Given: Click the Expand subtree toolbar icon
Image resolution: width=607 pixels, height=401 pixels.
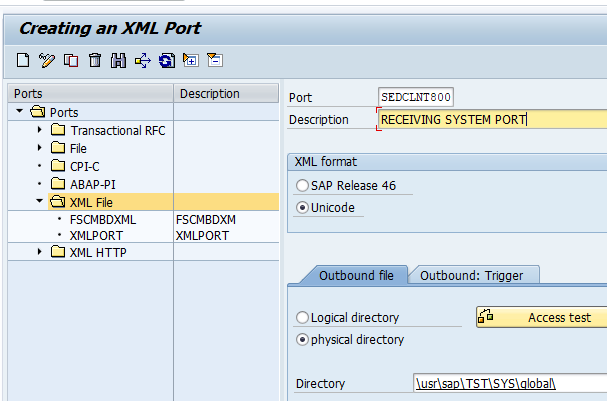Looking at the screenshot, I should (x=191, y=61).
